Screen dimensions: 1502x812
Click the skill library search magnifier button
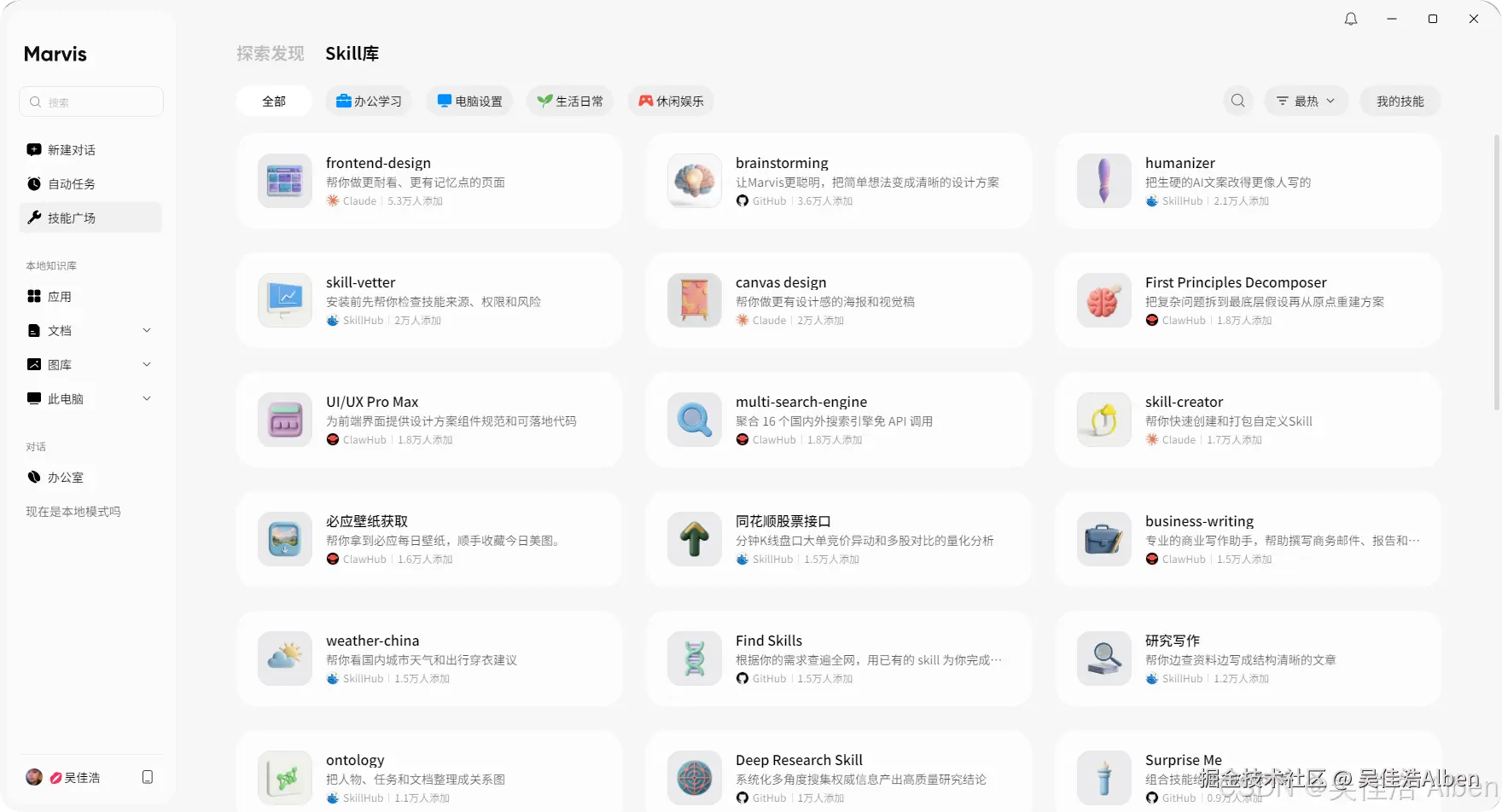(x=1238, y=101)
